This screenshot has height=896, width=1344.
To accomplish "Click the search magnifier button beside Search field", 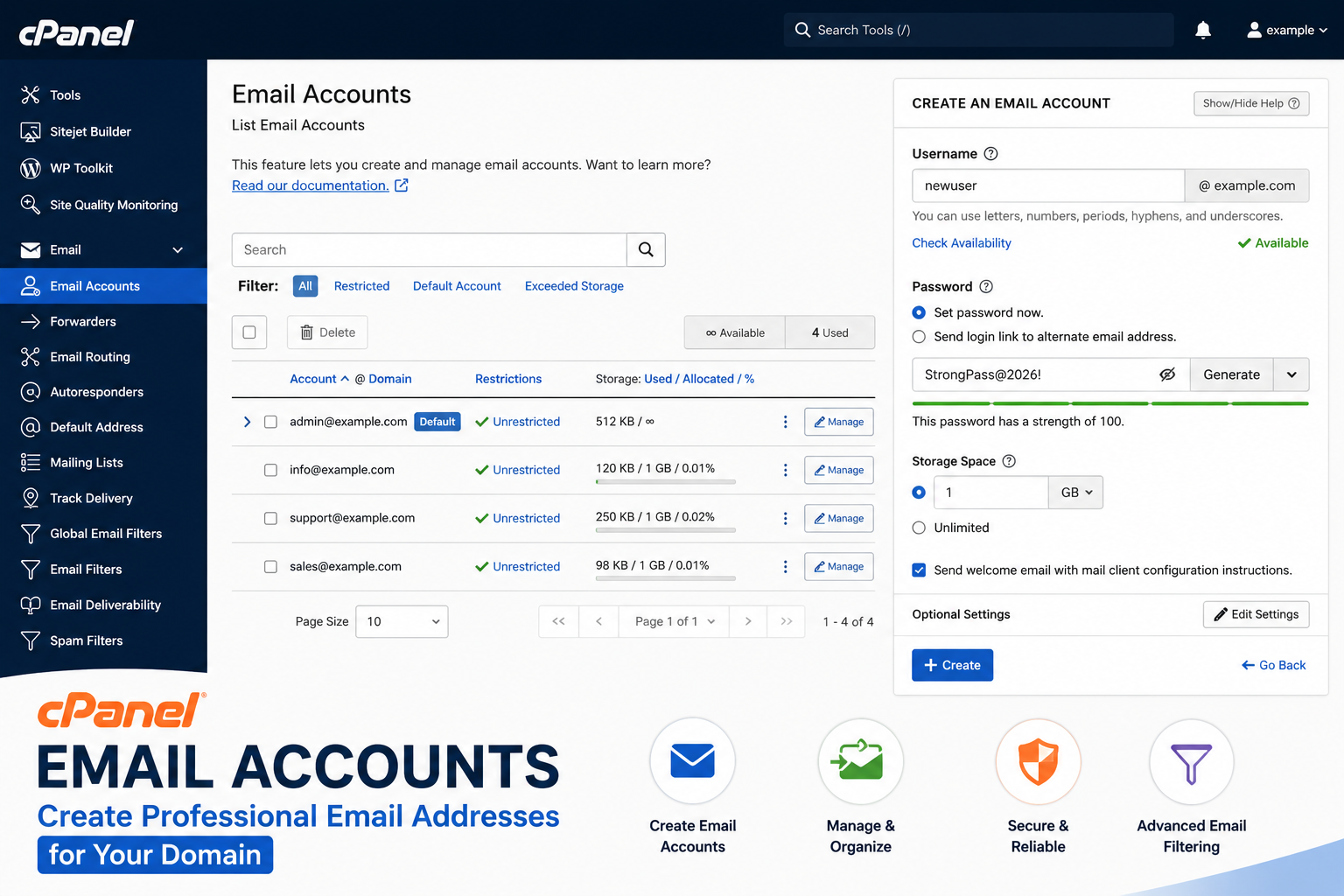I will (646, 249).
